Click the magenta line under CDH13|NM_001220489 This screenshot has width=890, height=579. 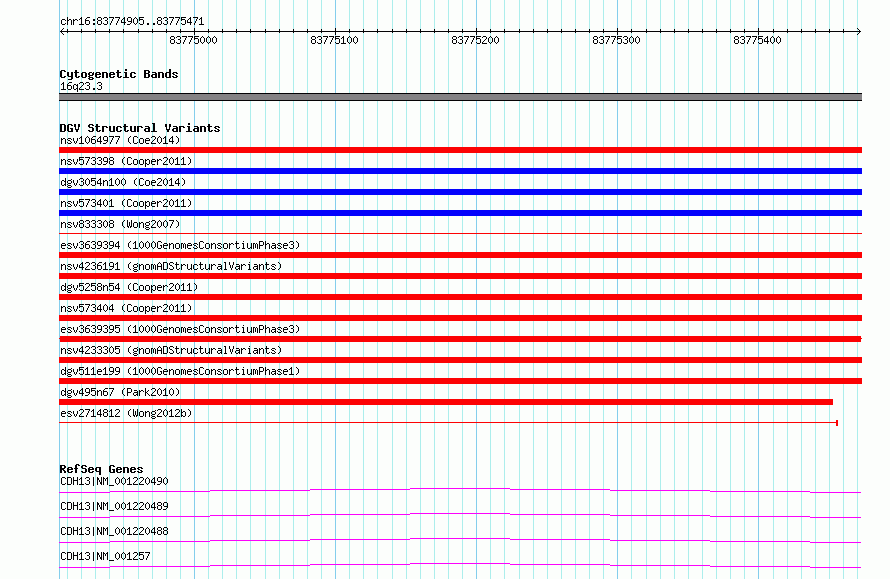pyautogui.click(x=460, y=515)
